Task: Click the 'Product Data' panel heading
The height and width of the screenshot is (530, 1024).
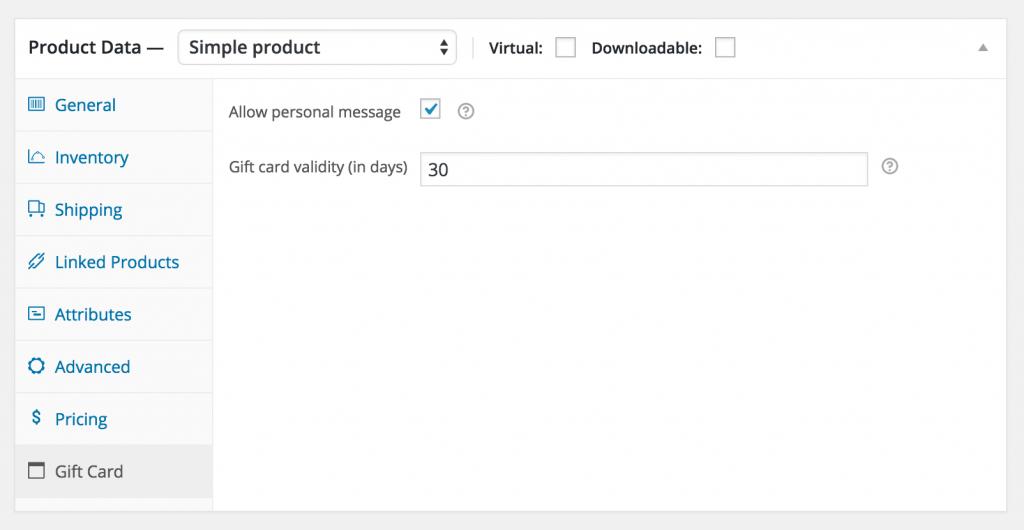Action: pyautogui.click(x=85, y=48)
